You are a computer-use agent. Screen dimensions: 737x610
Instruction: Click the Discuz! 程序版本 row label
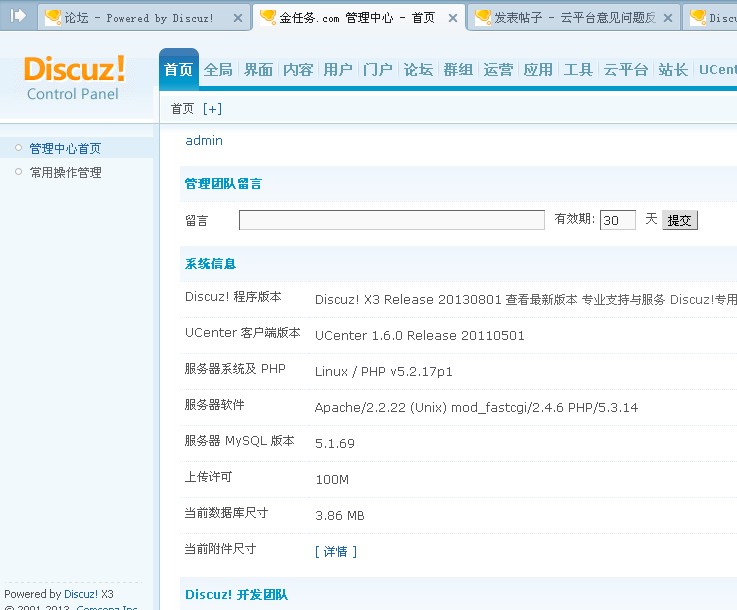pyautogui.click(x=233, y=297)
